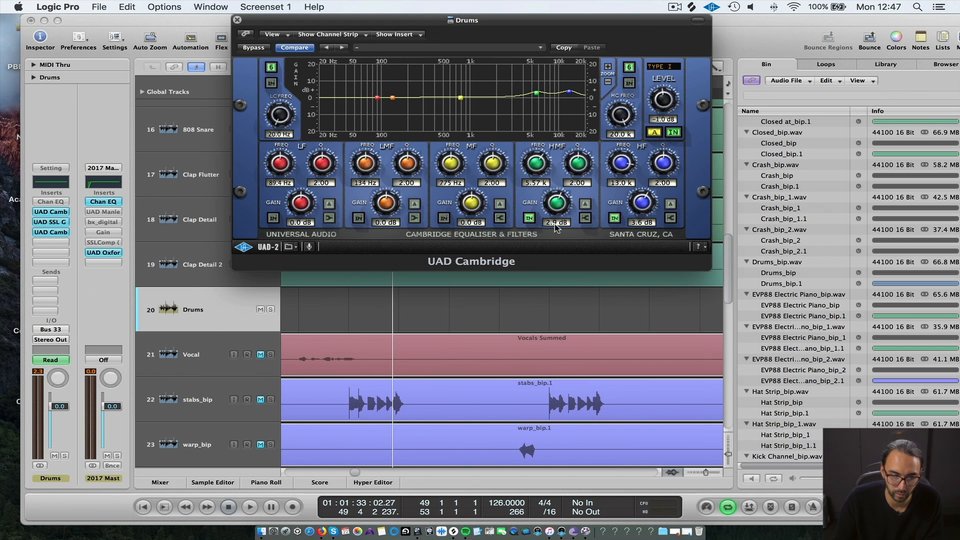Click the Auto Zoom toolbar icon
The image size is (960, 540).
coord(150,37)
